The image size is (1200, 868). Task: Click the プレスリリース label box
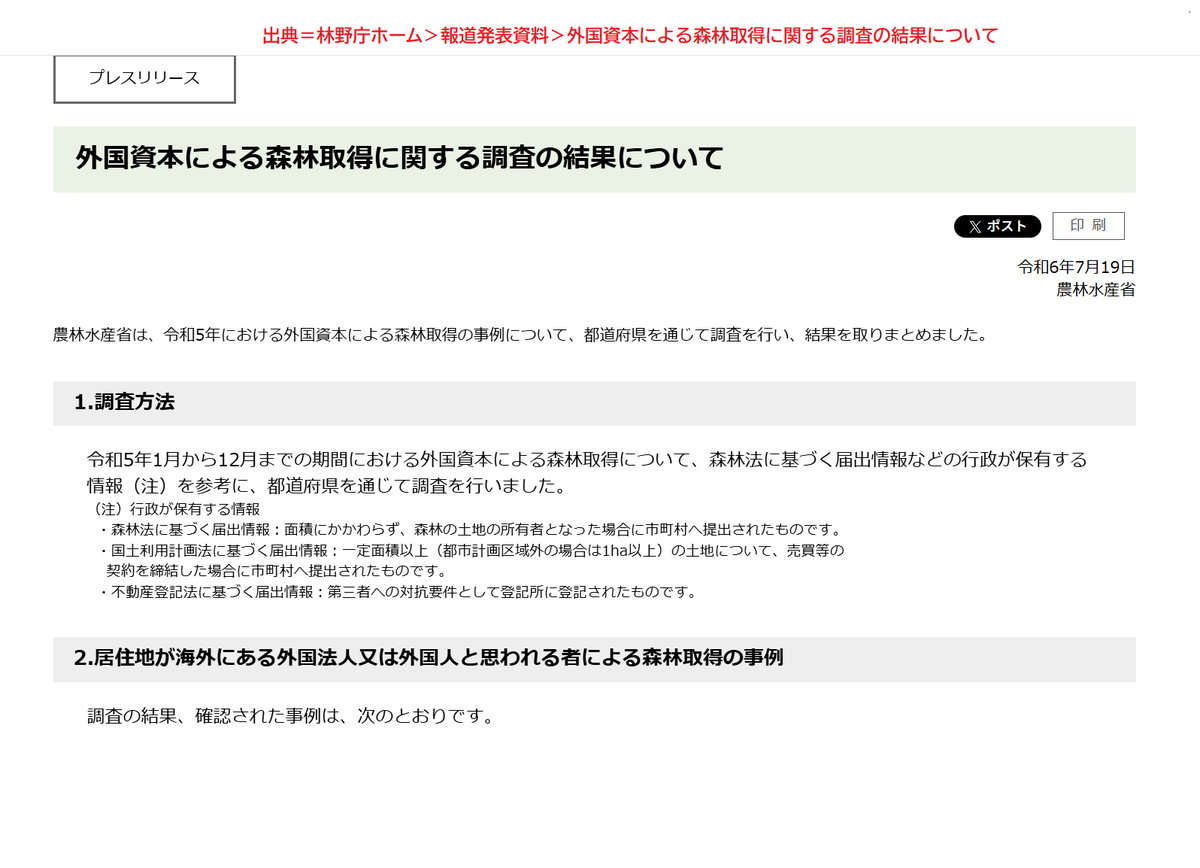click(x=144, y=79)
